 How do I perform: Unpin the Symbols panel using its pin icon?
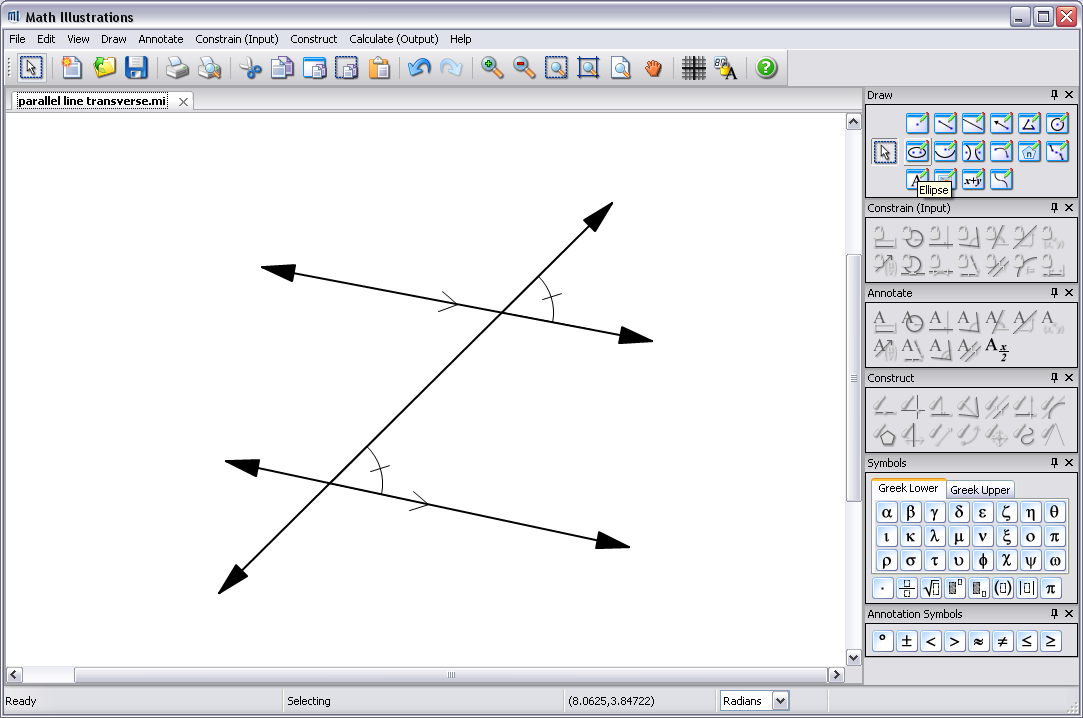pyautogui.click(x=1054, y=462)
